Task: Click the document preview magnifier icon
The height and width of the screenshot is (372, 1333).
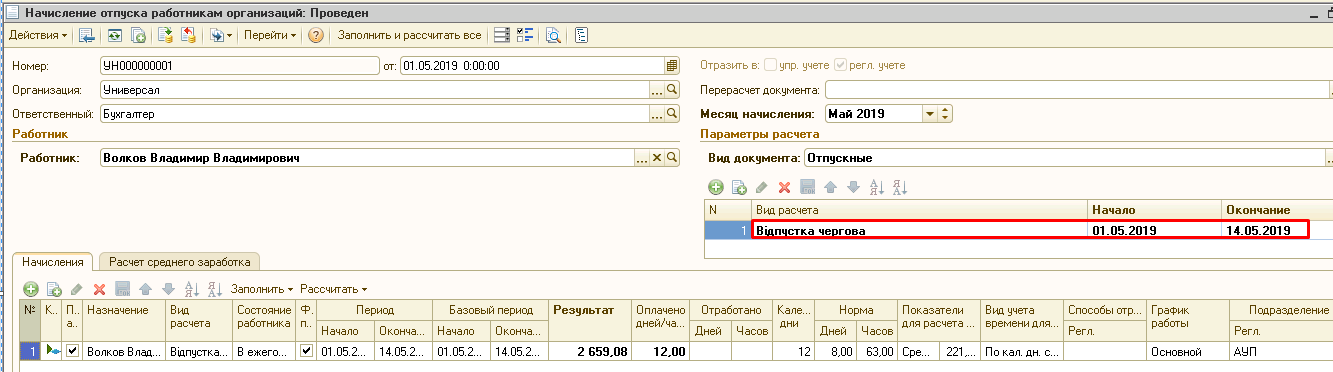Action: click(553, 35)
